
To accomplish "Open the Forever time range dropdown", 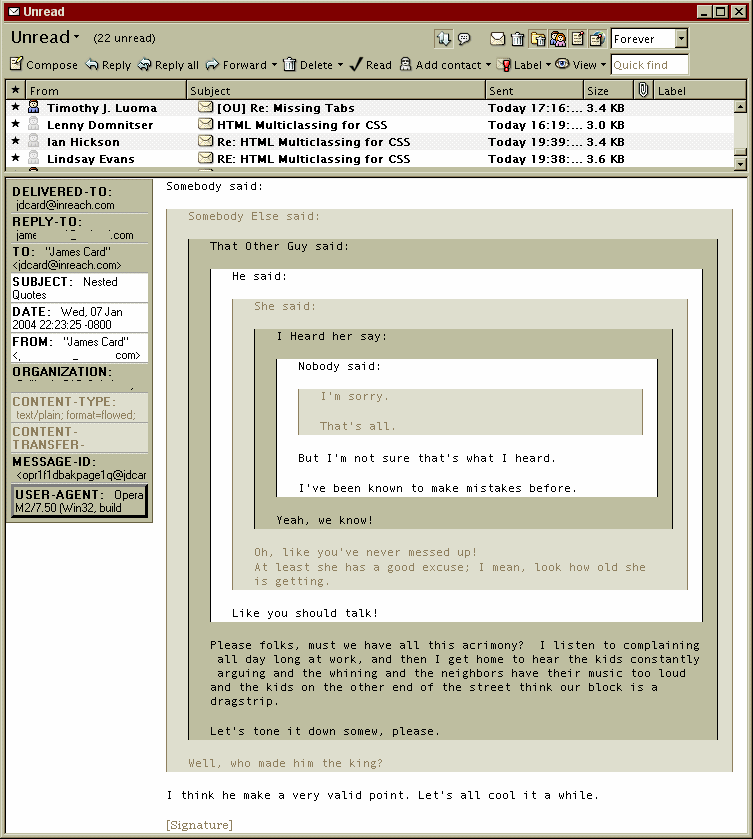I will coord(681,39).
